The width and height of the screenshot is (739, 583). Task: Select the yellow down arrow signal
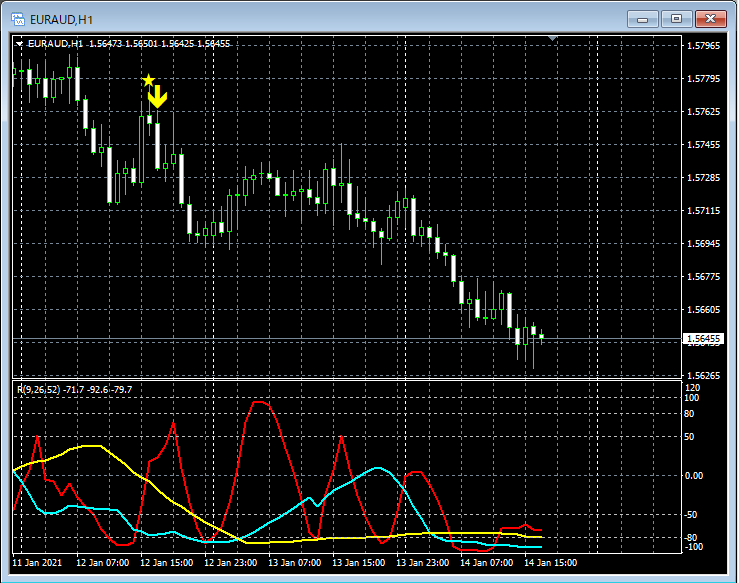coord(157,98)
